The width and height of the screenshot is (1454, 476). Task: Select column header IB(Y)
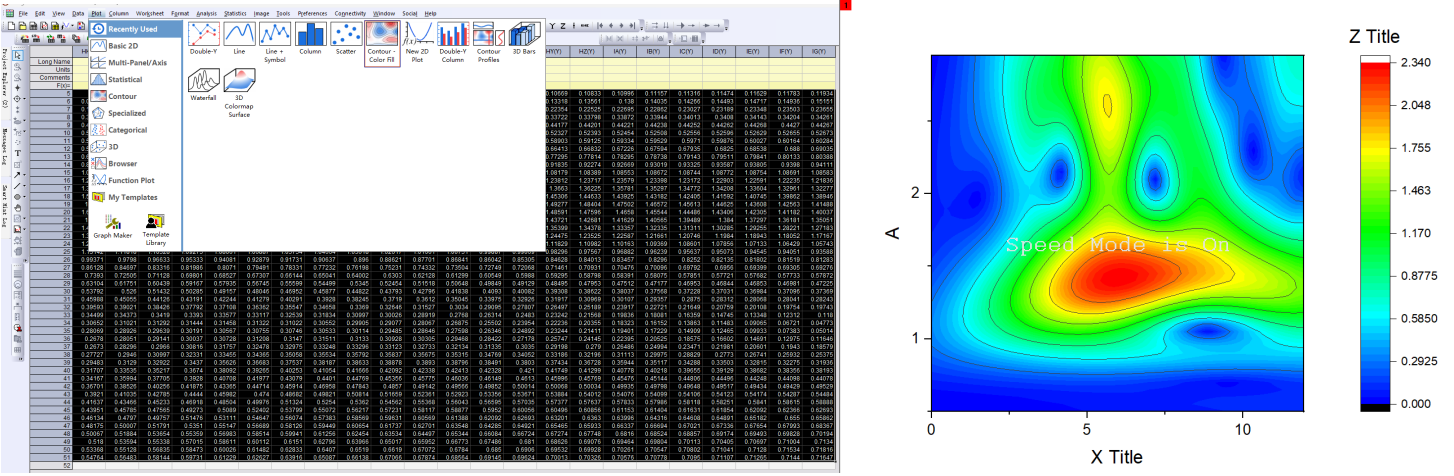(652, 51)
